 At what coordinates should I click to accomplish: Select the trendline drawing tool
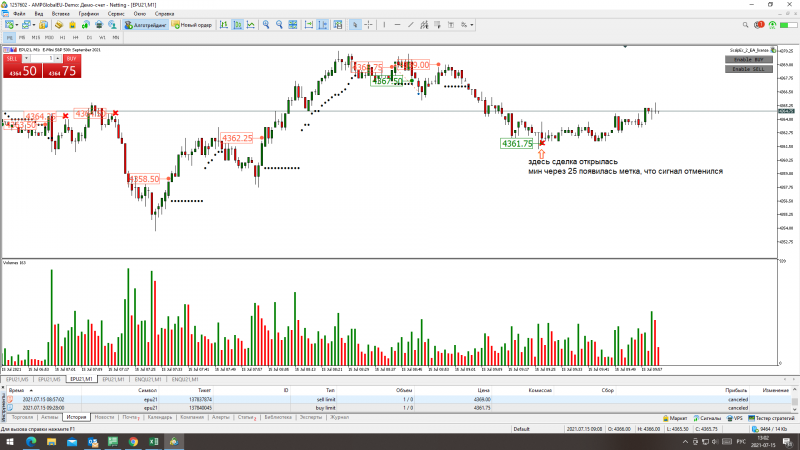(x=411, y=24)
